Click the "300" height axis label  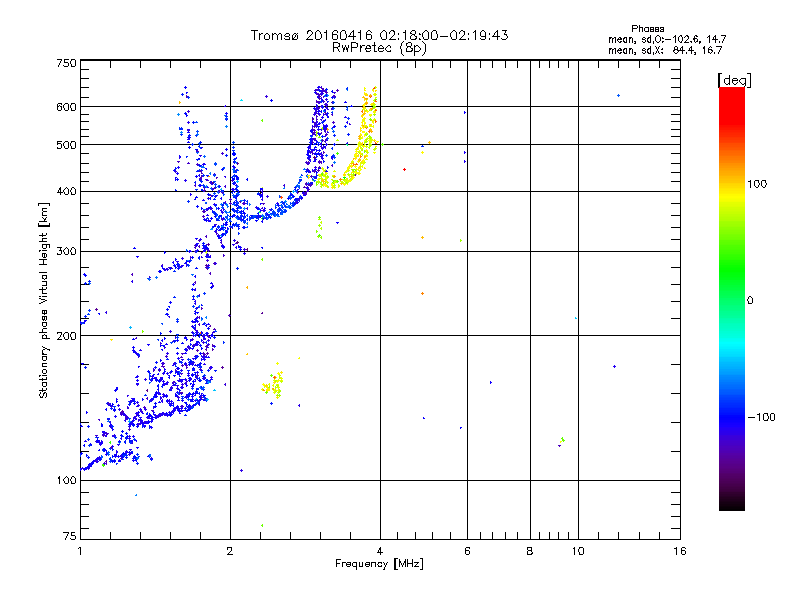(66, 252)
